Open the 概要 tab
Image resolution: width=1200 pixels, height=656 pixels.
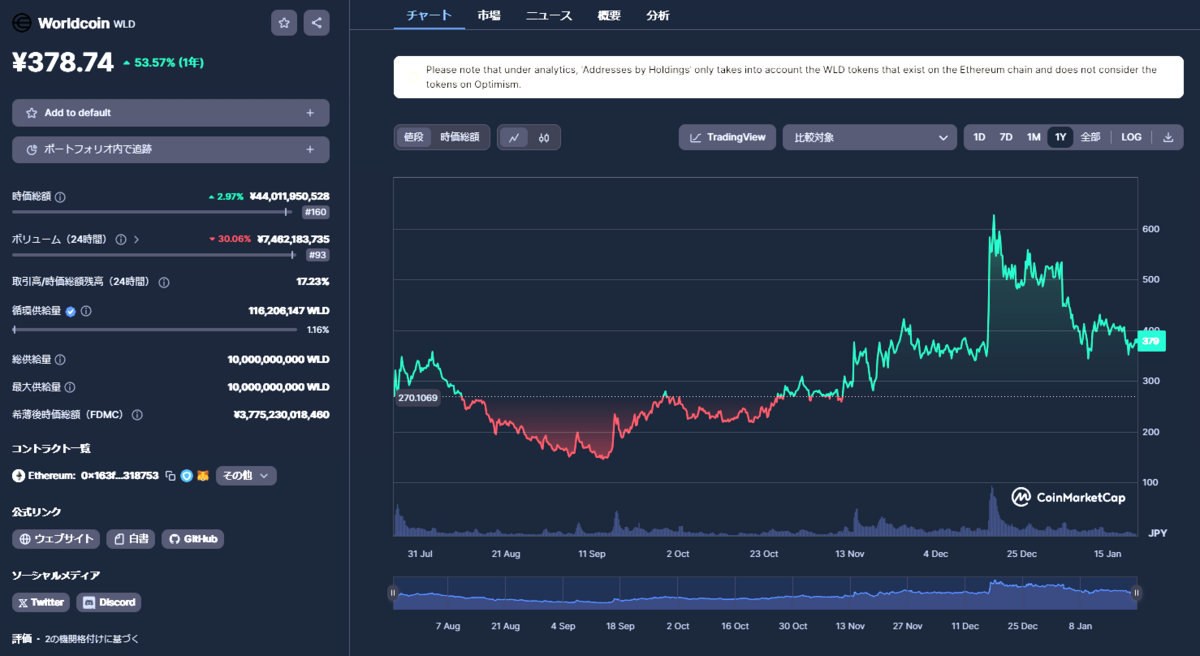tap(609, 15)
